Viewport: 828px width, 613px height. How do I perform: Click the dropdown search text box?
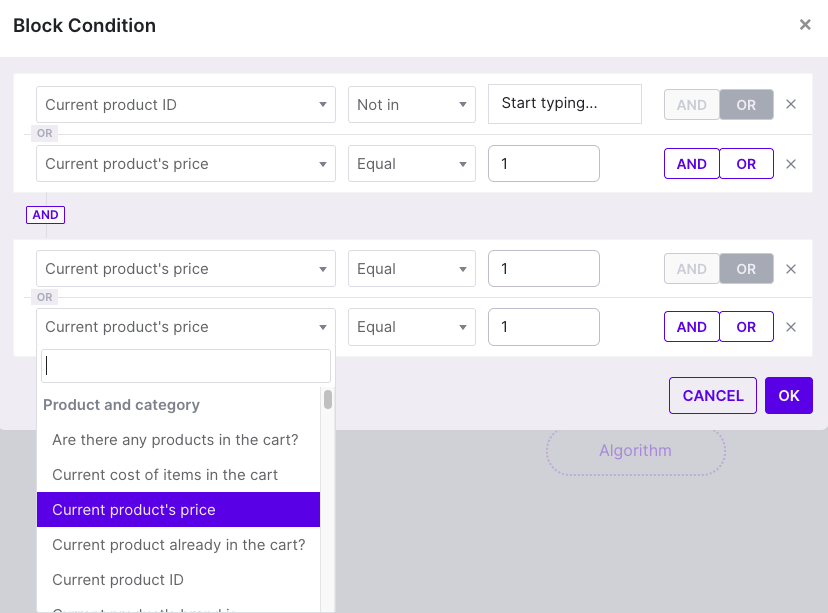coord(186,366)
